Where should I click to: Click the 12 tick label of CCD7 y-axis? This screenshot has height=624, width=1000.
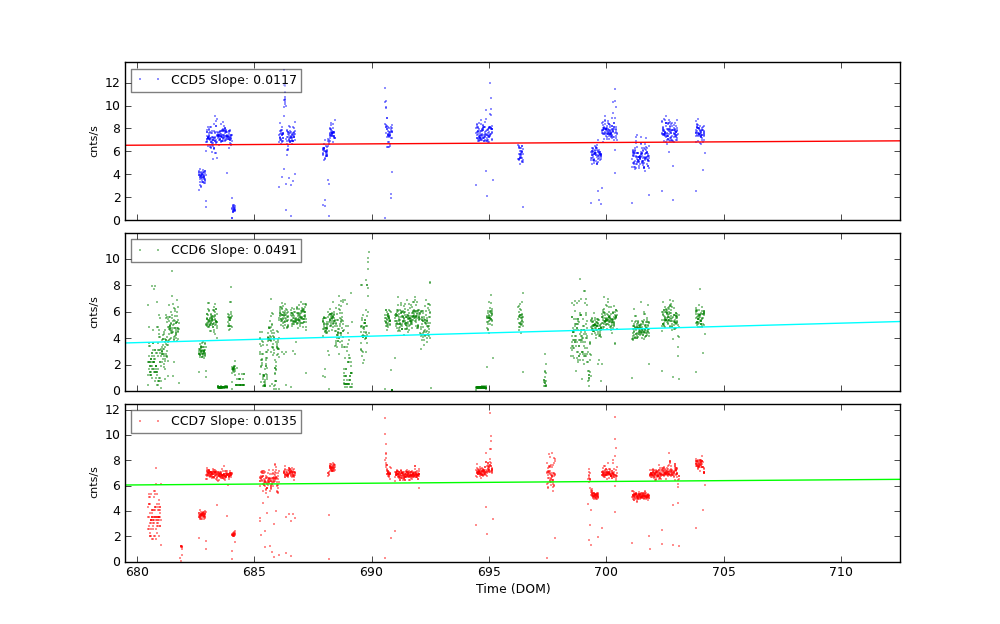[112, 410]
